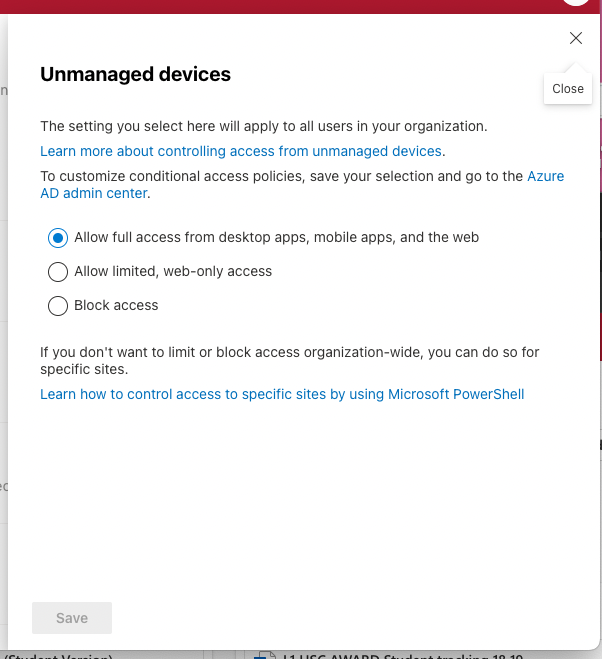Click the Unmanaged devices heading
The image size is (602, 659).
135,74
